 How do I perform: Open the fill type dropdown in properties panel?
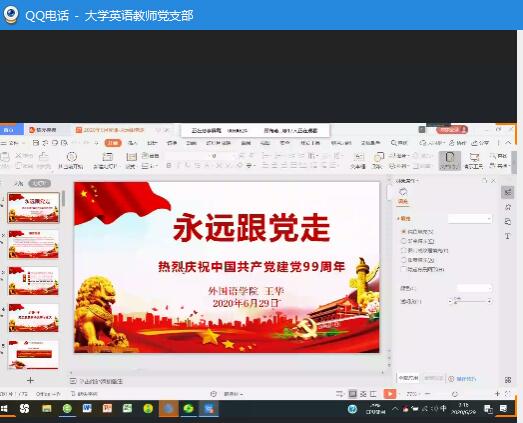(x=470, y=219)
